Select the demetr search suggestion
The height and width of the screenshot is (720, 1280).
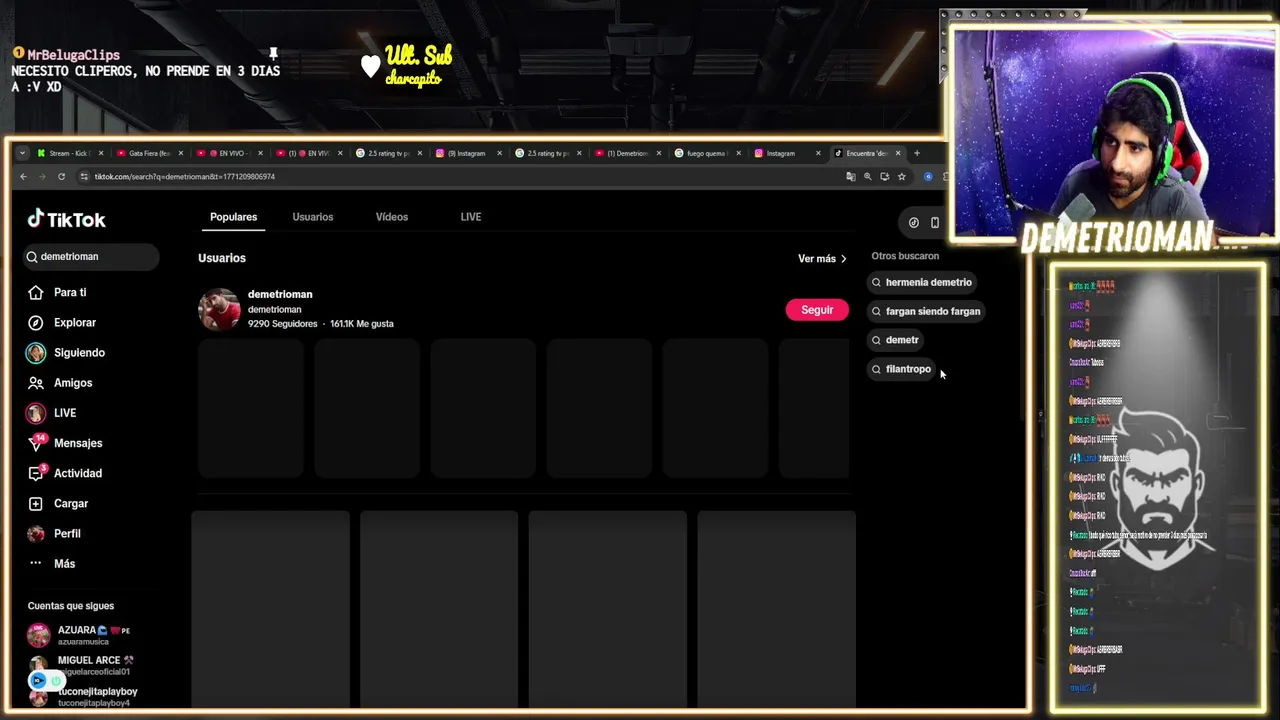895,340
